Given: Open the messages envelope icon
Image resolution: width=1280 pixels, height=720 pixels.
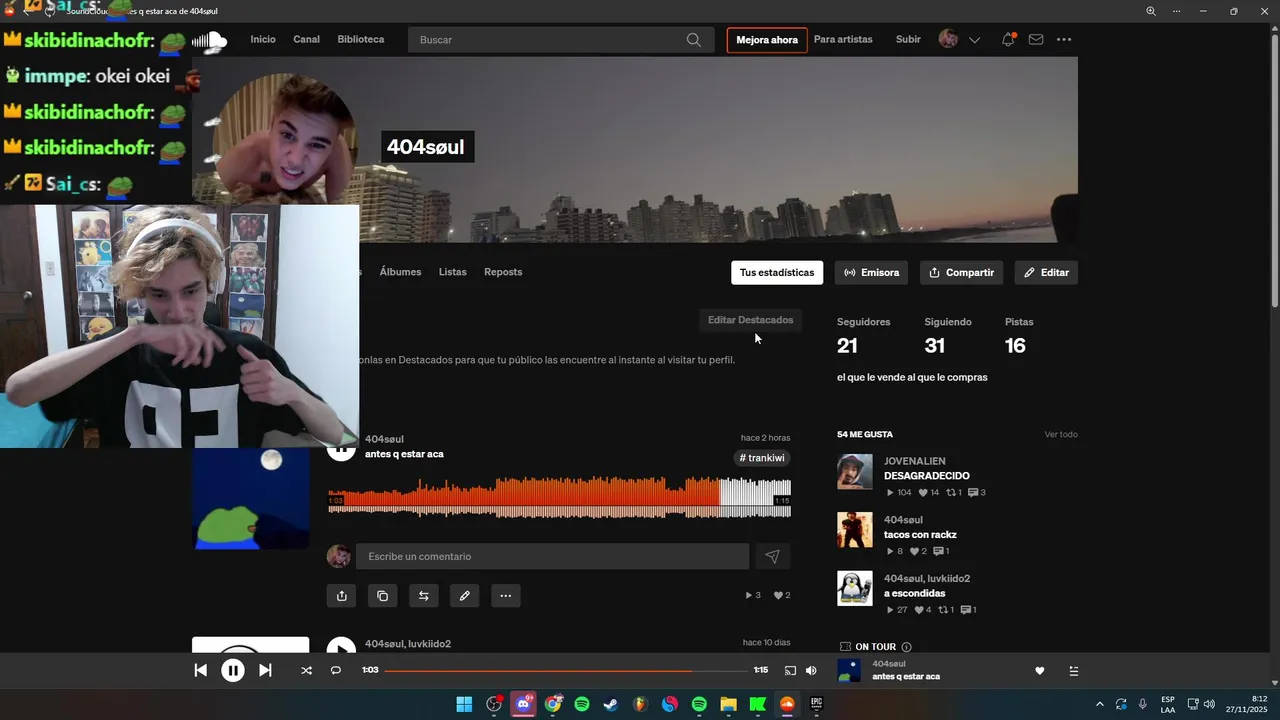Looking at the screenshot, I should (x=1036, y=40).
